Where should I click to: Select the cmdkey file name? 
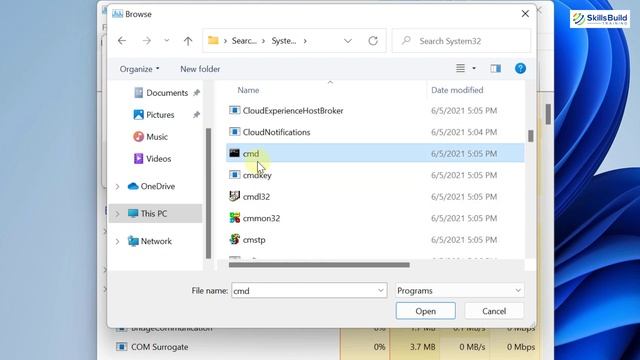point(257,175)
